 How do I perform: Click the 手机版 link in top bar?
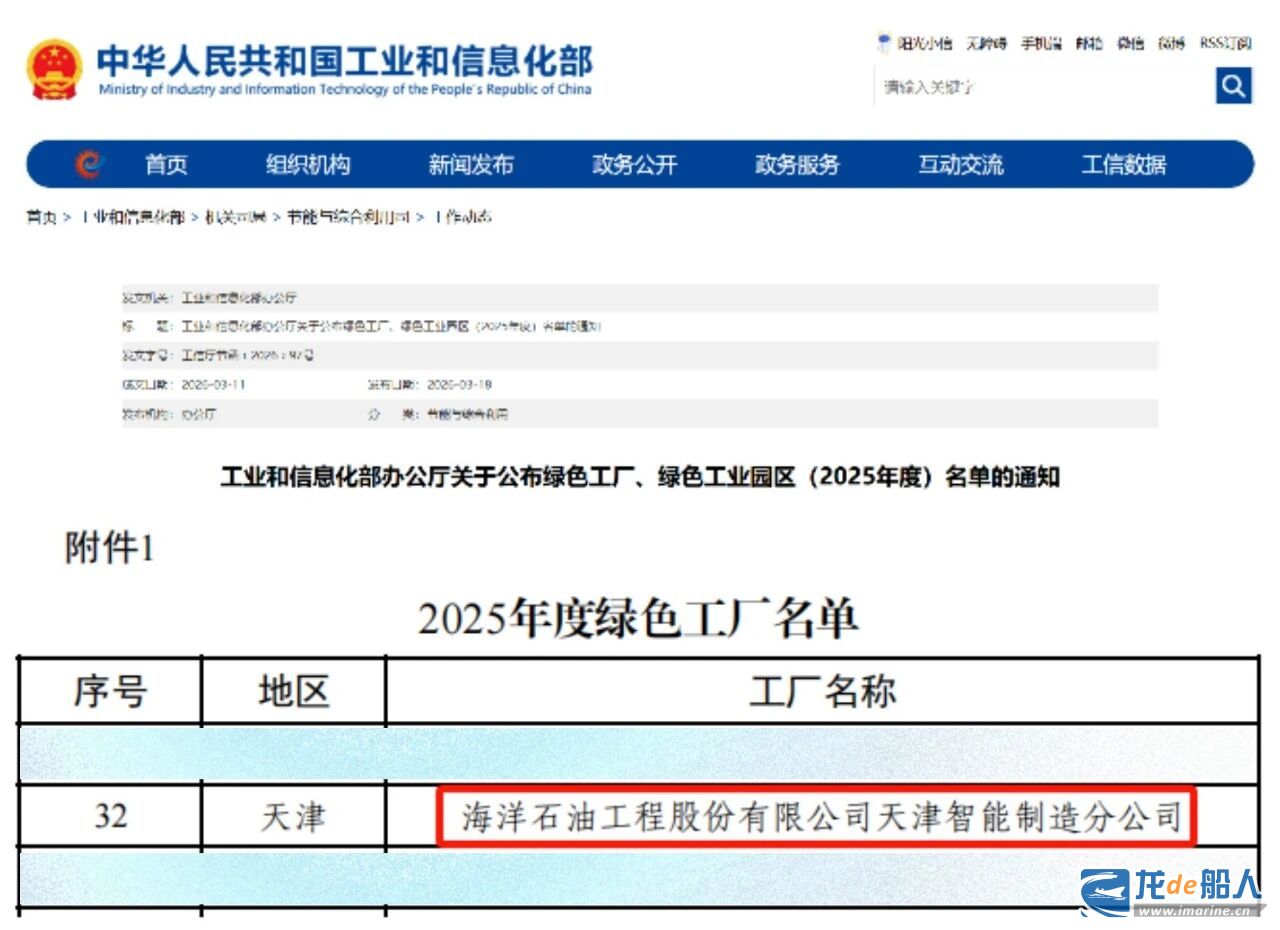tap(1041, 44)
